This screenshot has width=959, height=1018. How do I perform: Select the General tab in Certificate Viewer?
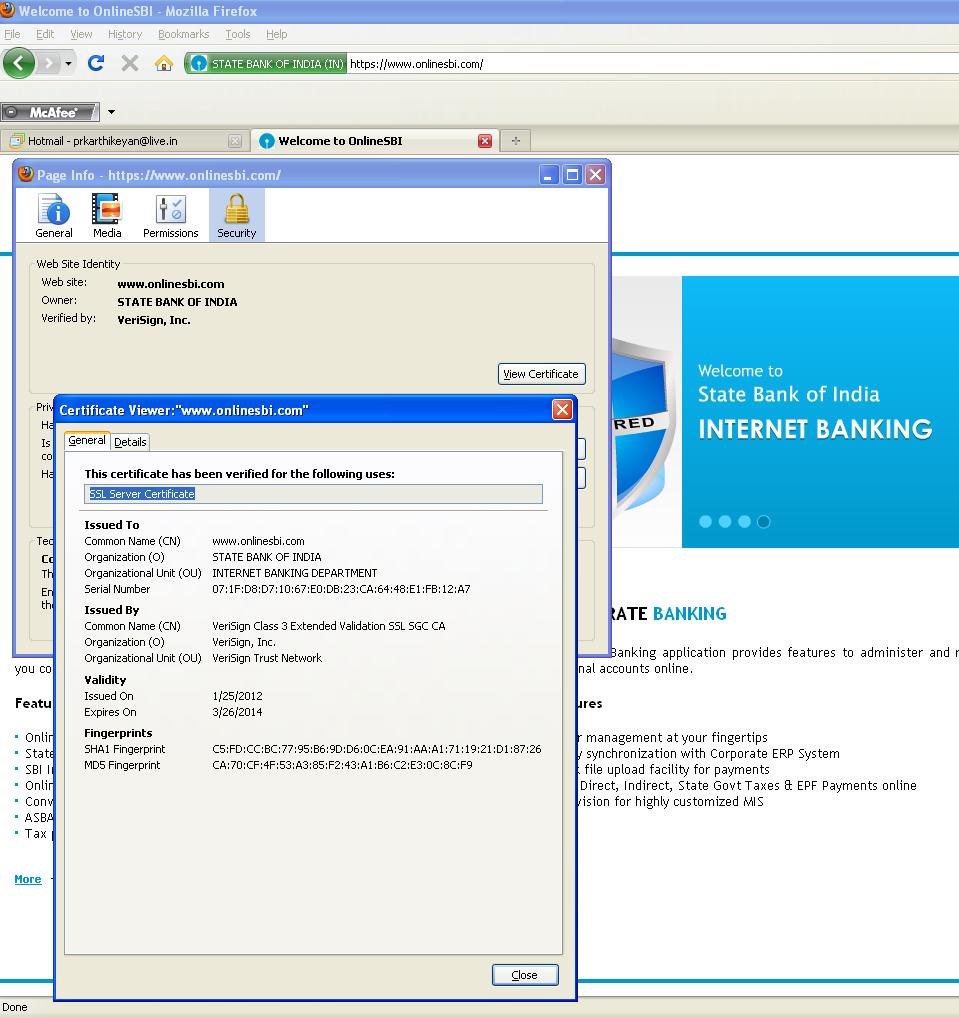tap(87, 441)
